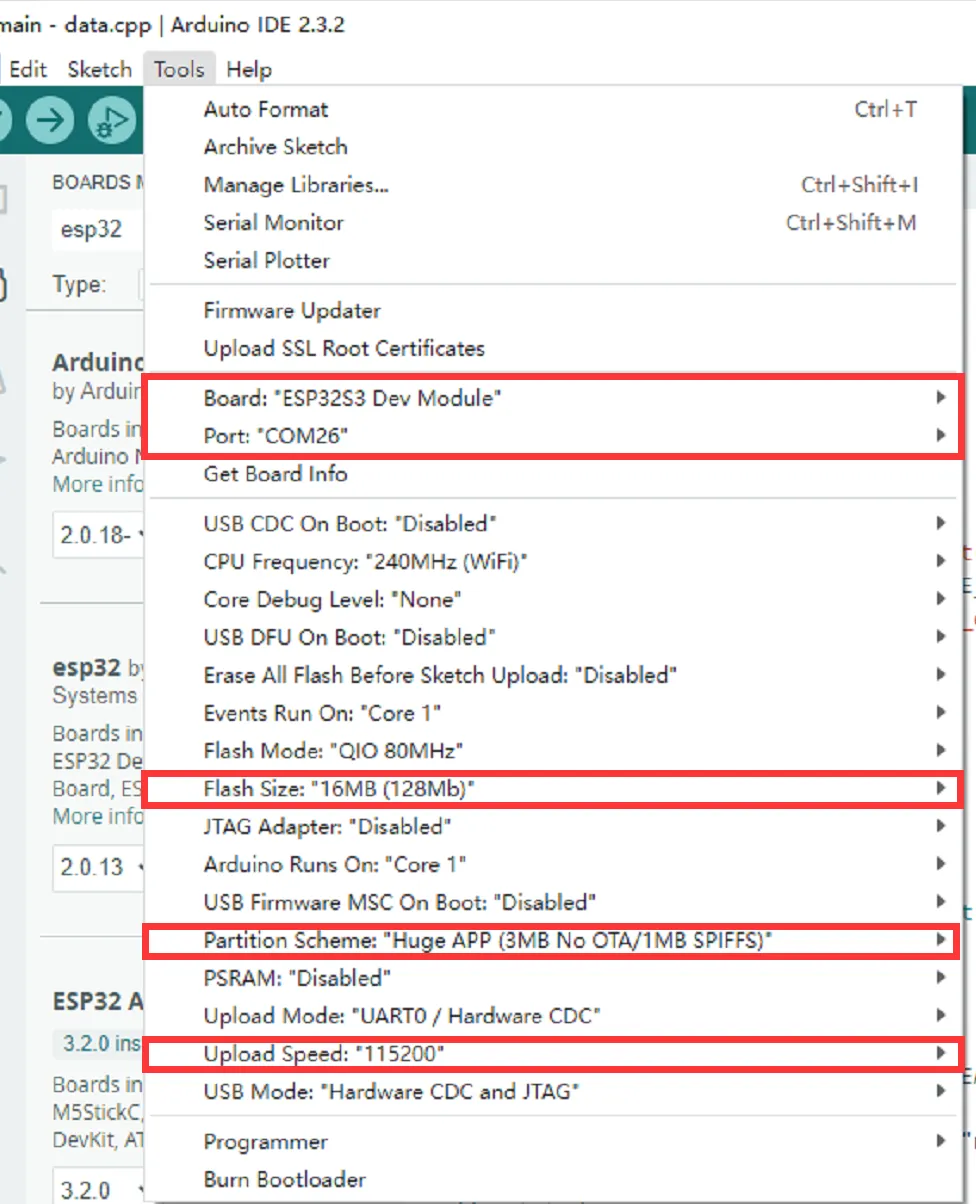
Task: Open JTAG Adapter submenu
Action: pyautogui.click(x=554, y=827)
